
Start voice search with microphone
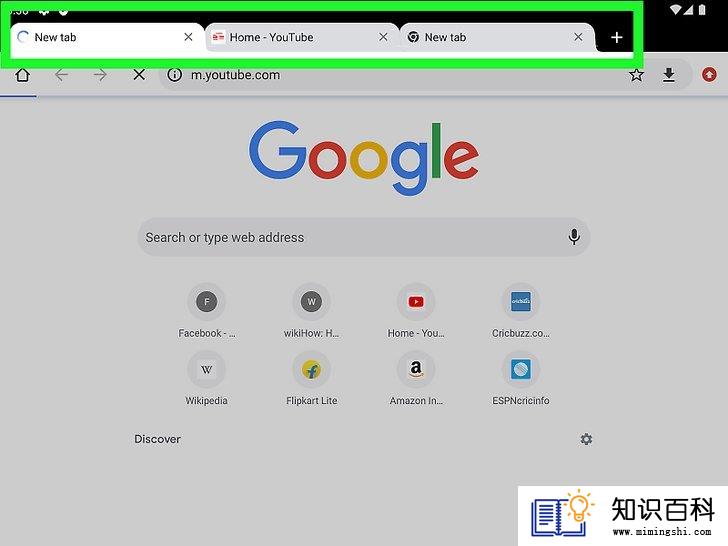click(574, 237)
